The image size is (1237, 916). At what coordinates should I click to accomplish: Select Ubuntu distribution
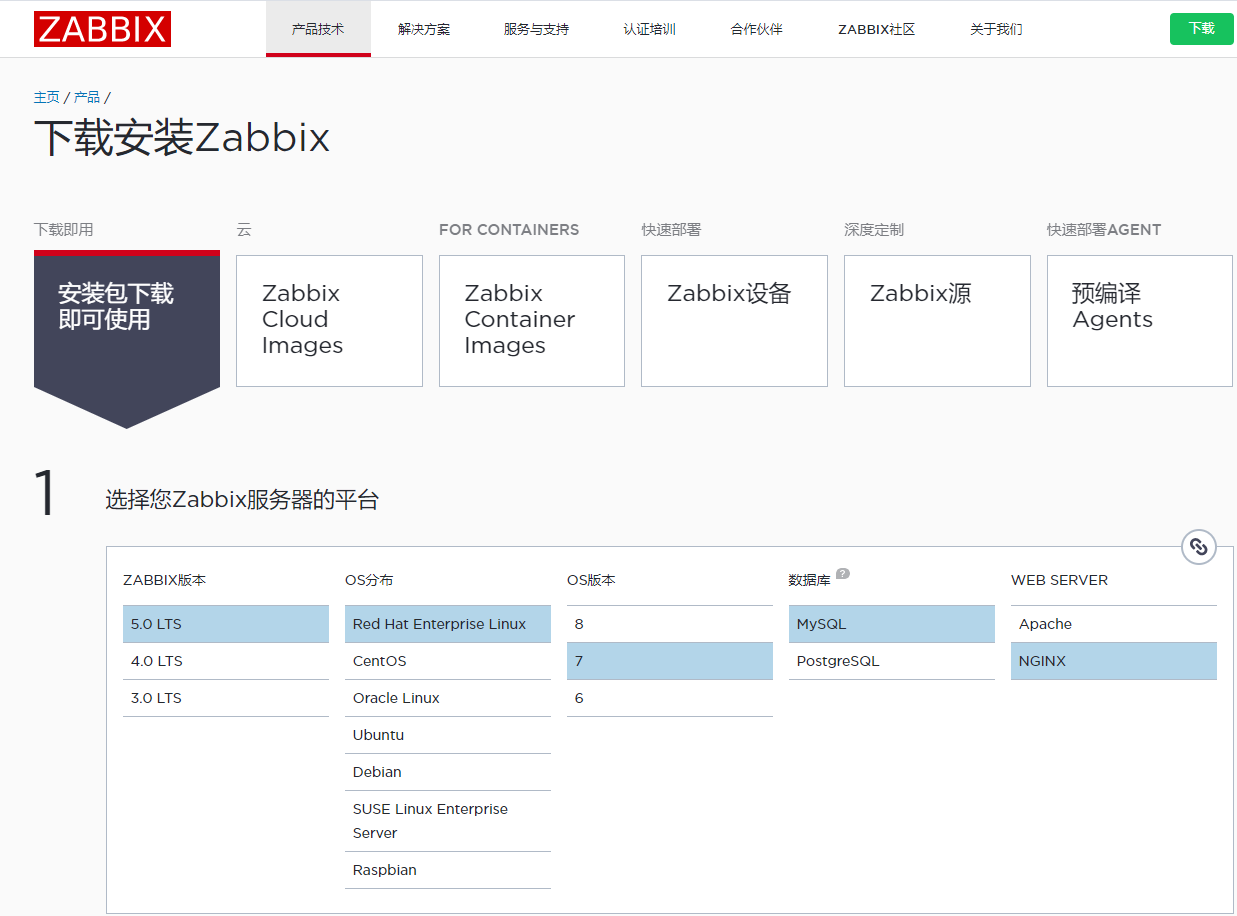pos(448,735)
